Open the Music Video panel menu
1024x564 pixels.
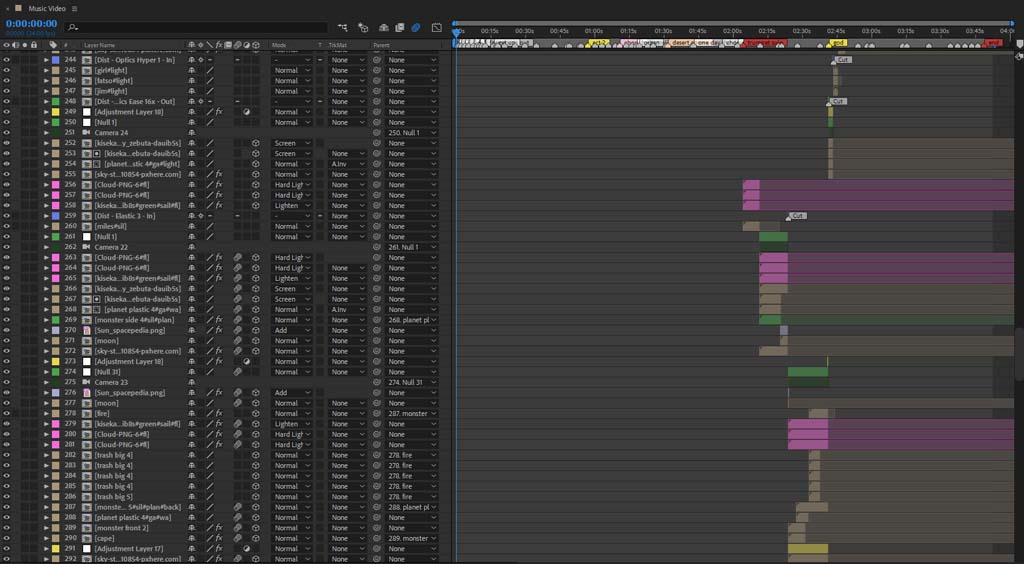(74, 8)
